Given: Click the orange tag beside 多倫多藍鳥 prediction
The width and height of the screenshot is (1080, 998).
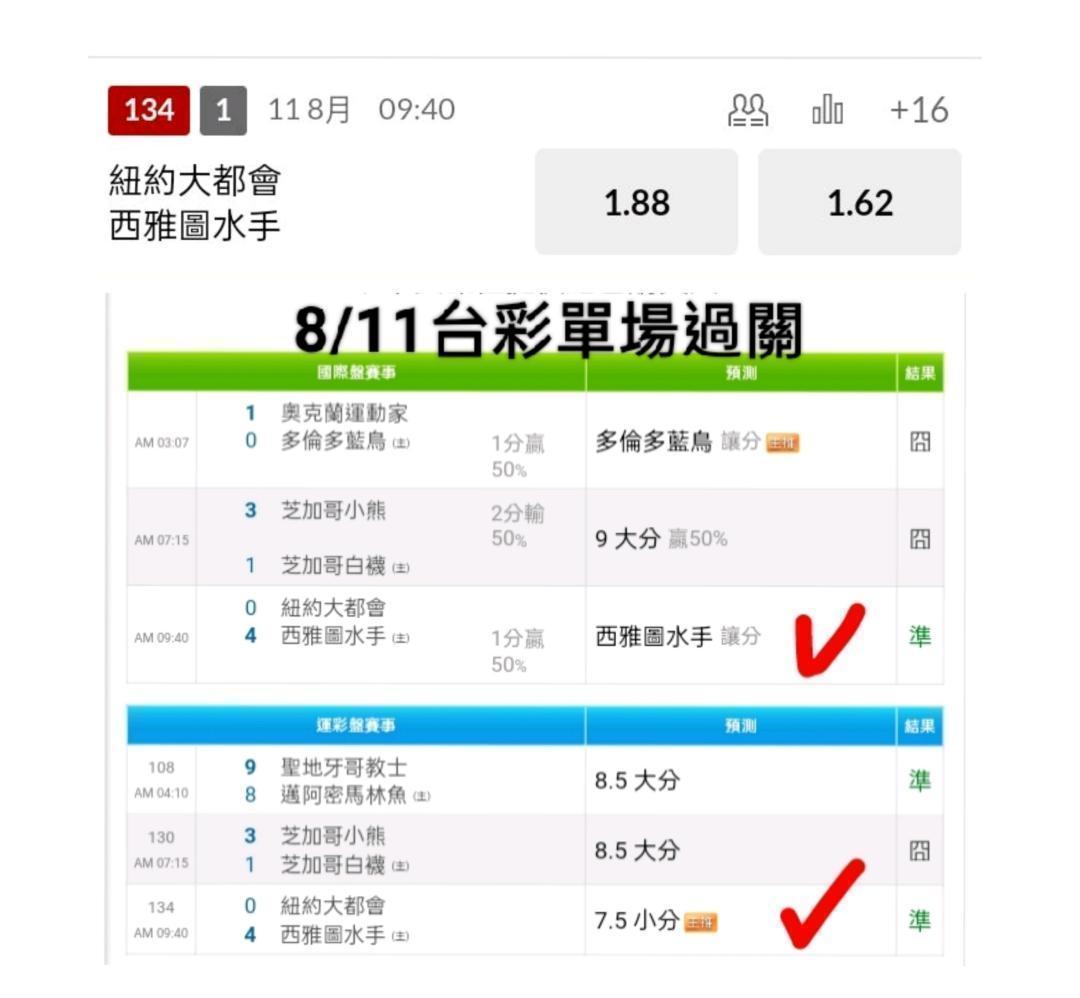Looking at the screenshot, I should (783, 443).
